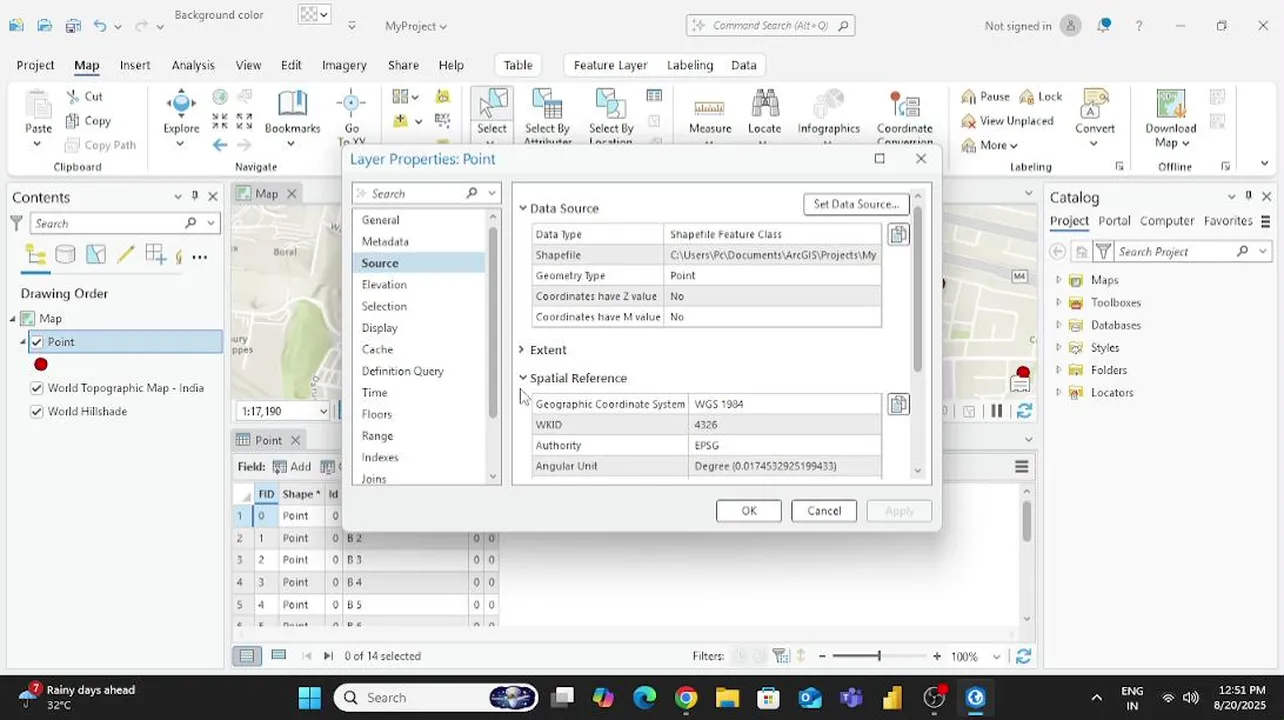Open the map scale dropdown
Image resolution: width=1284 pixels, height=720 pixels.
click(x=323, y=411)
